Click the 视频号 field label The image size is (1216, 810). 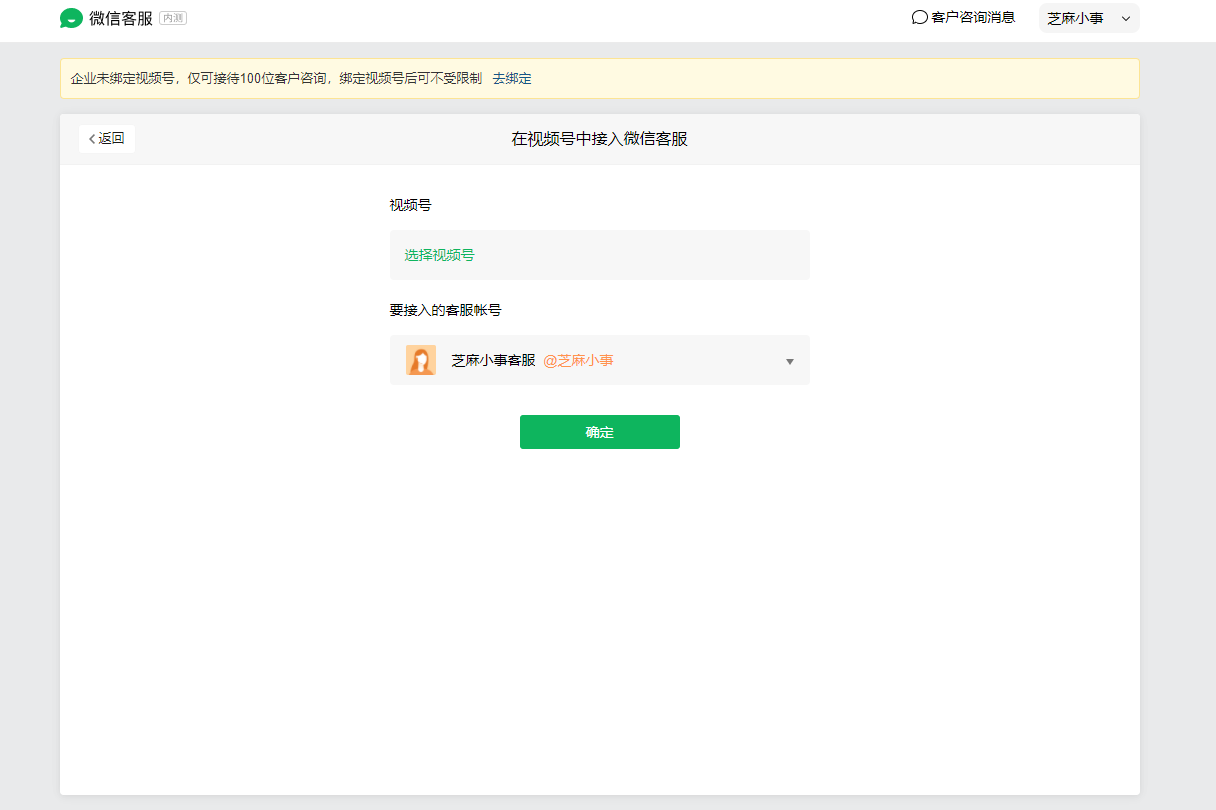[x=411, y=205]
